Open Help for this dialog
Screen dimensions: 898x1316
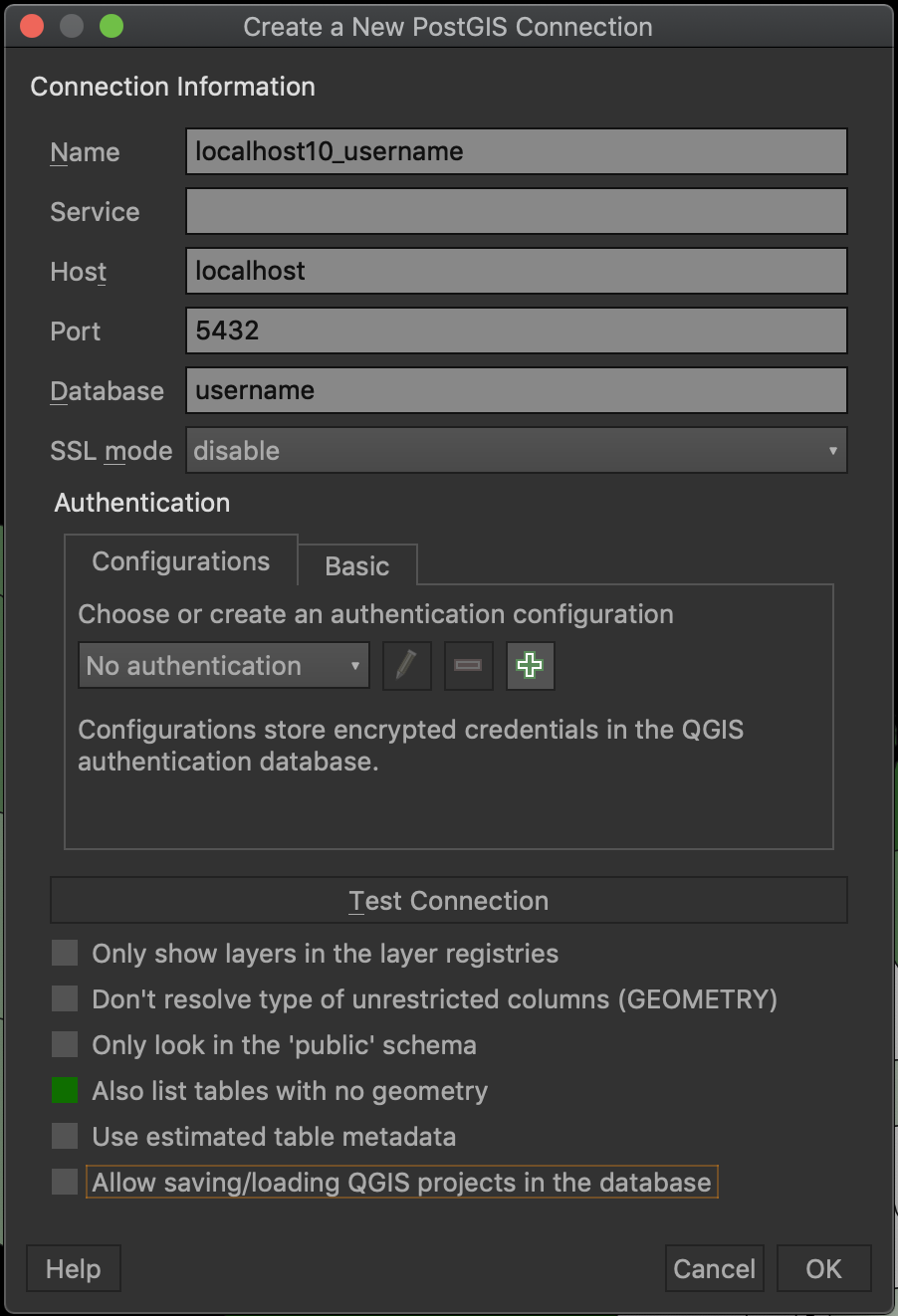[x=73, y=1269]
